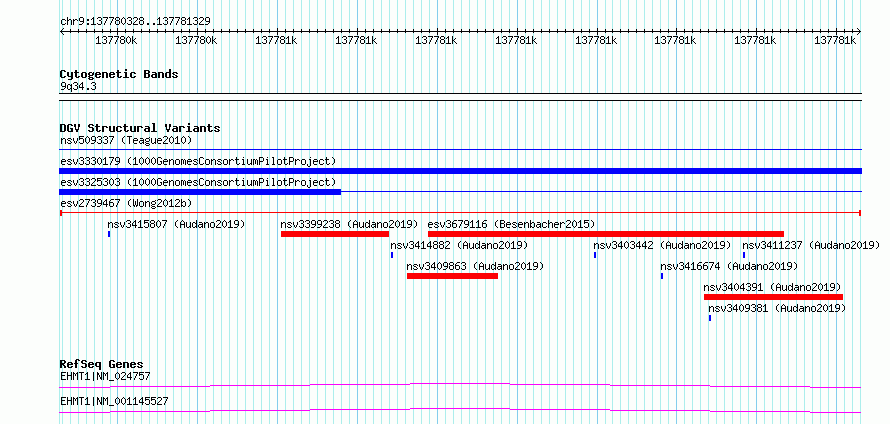Click the nsv509337 (Teague2010) variant label
This screenshot has height=424, width=890.
tap(126, 140)
